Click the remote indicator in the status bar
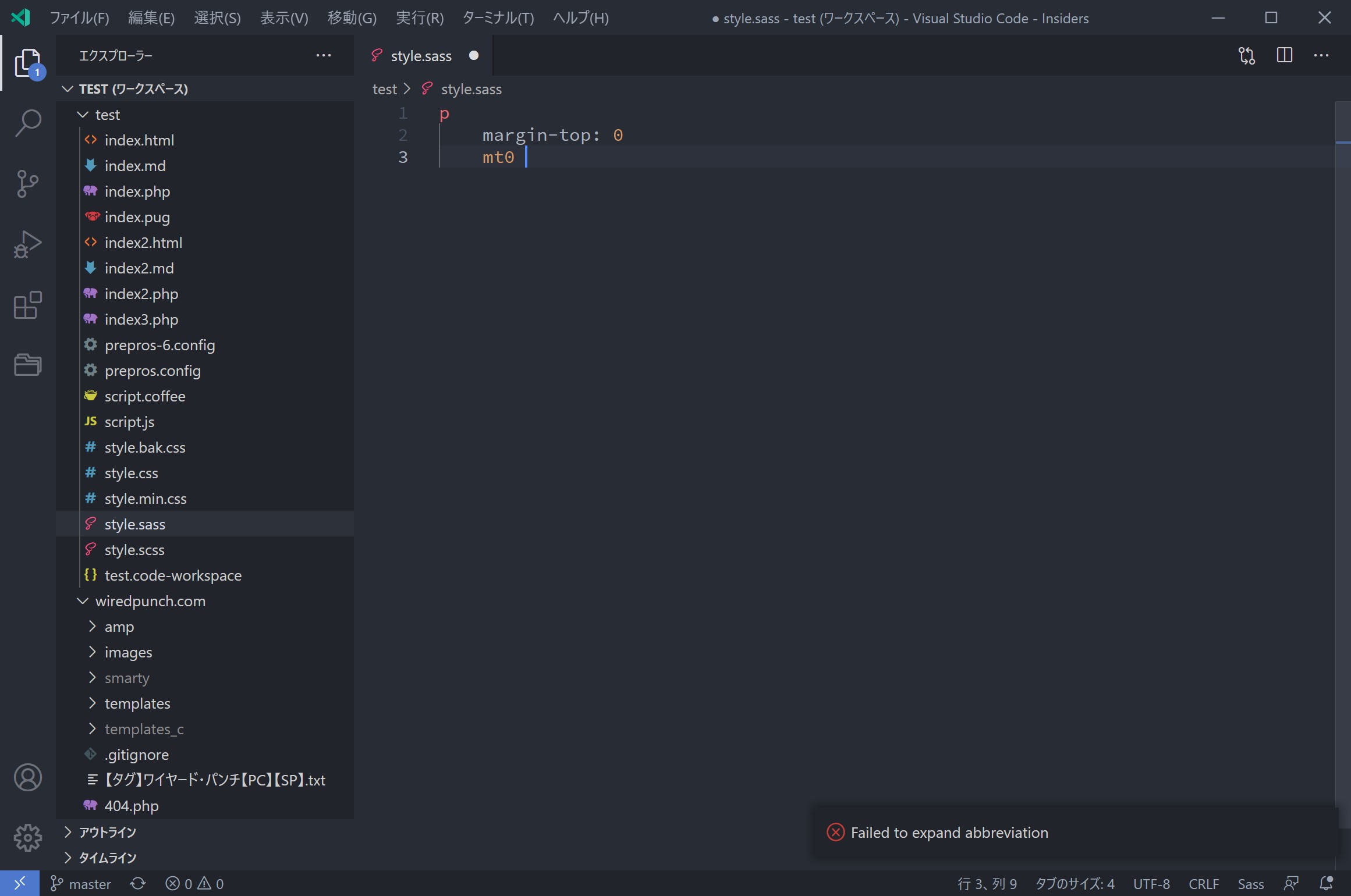 pos(20,883)
